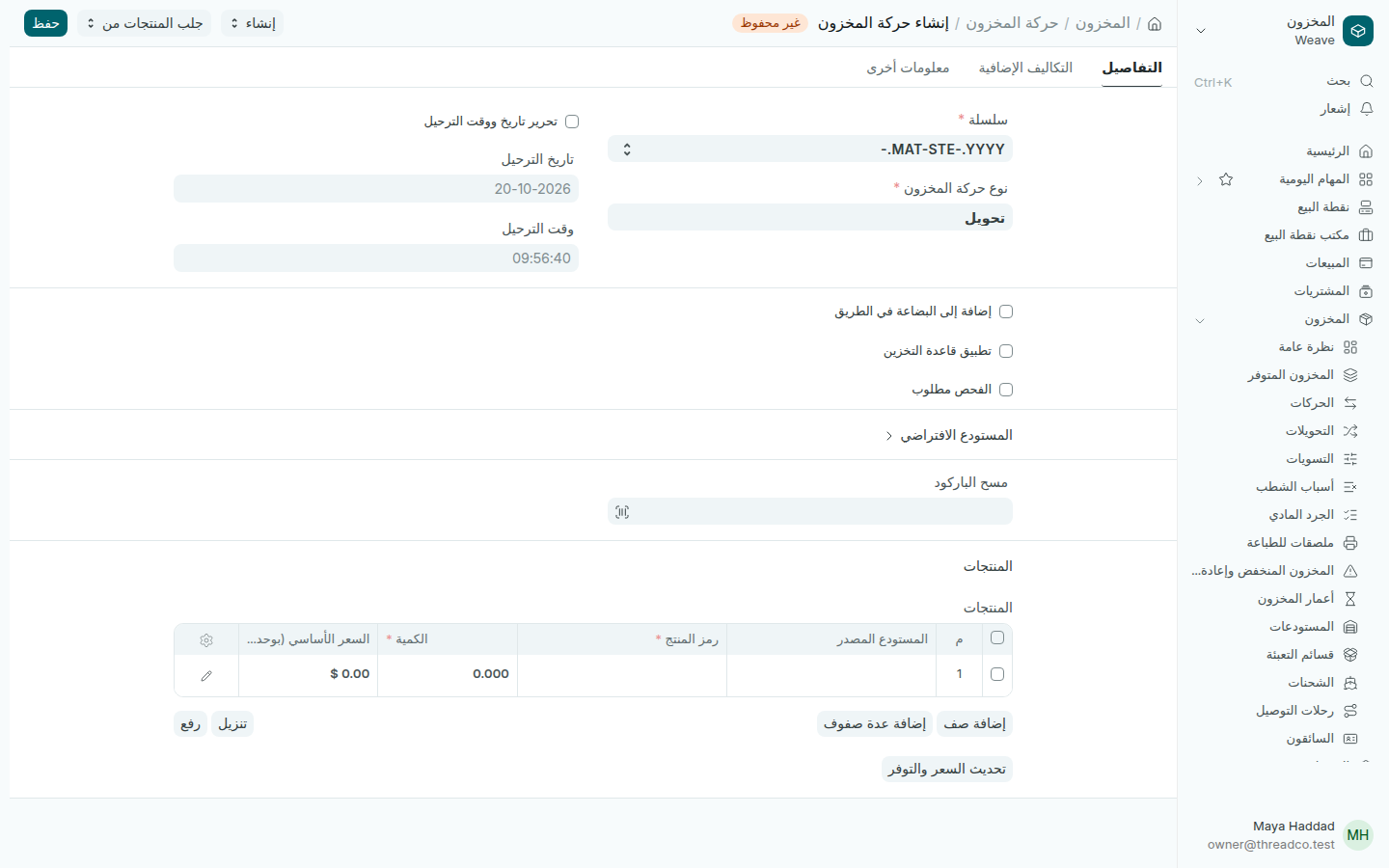Select row 1 checkbox in products table
Viewport: 1389px width, 868px height.
[997, 674]
